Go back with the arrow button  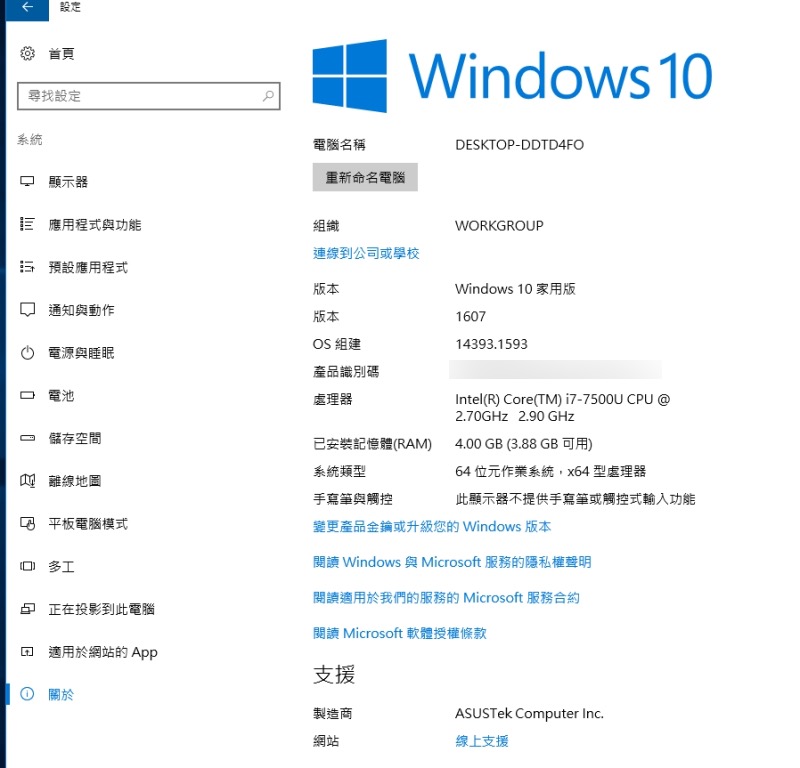tap(27, 8)
